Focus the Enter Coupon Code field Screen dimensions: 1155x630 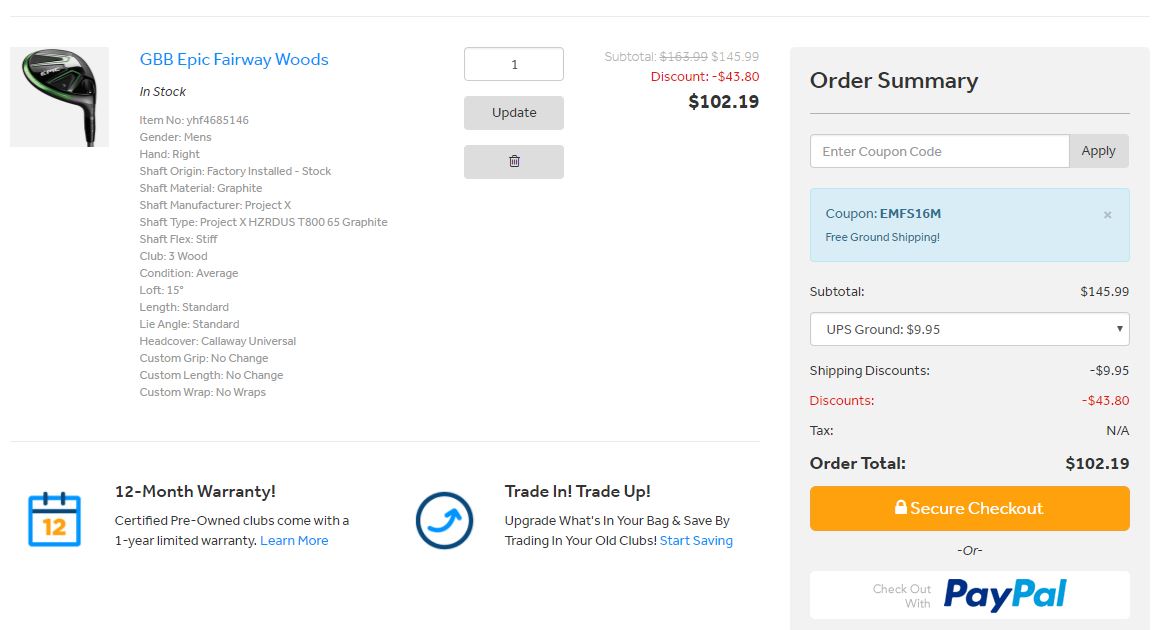click(939, 151)
